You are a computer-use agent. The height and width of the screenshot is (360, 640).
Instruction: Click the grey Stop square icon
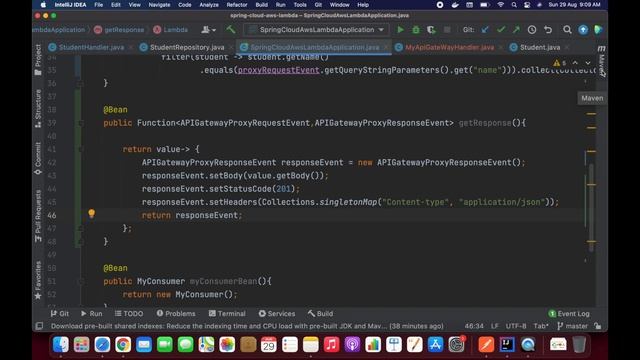click(x=447, y=30)
